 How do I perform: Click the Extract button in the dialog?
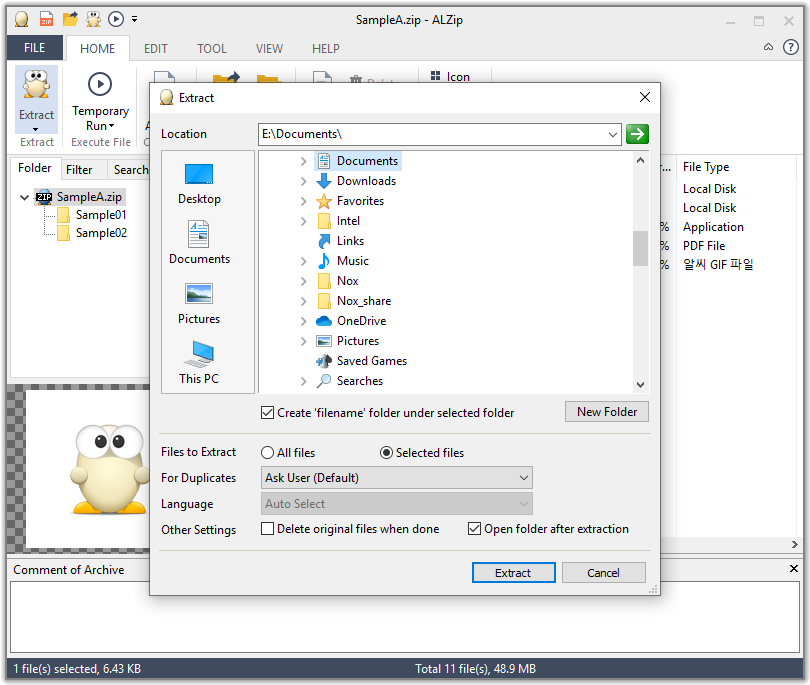(513, 573)
